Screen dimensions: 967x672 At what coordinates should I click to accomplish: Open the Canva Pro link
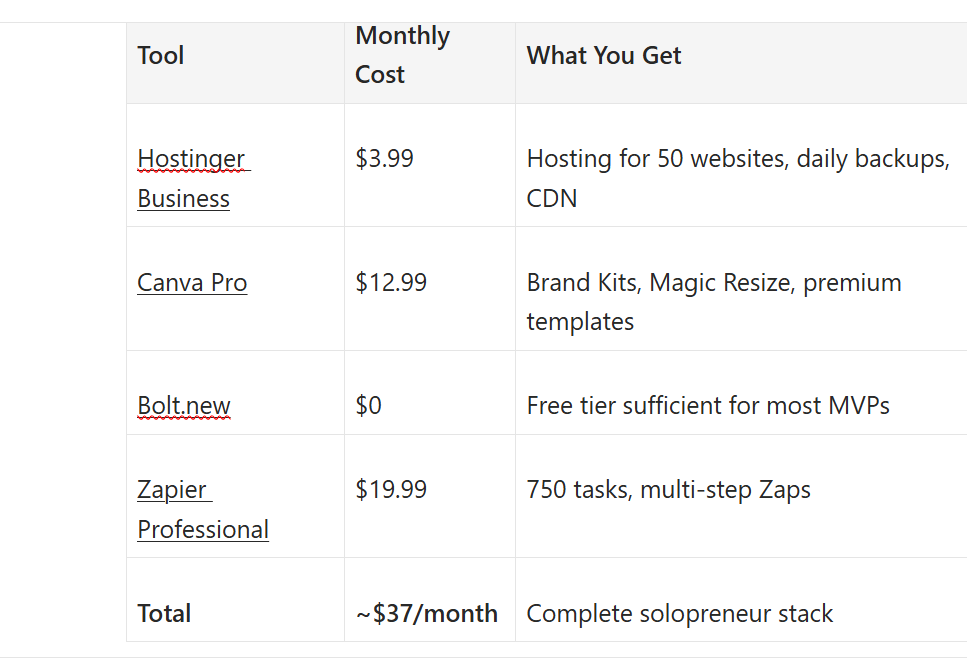(192, 283)
